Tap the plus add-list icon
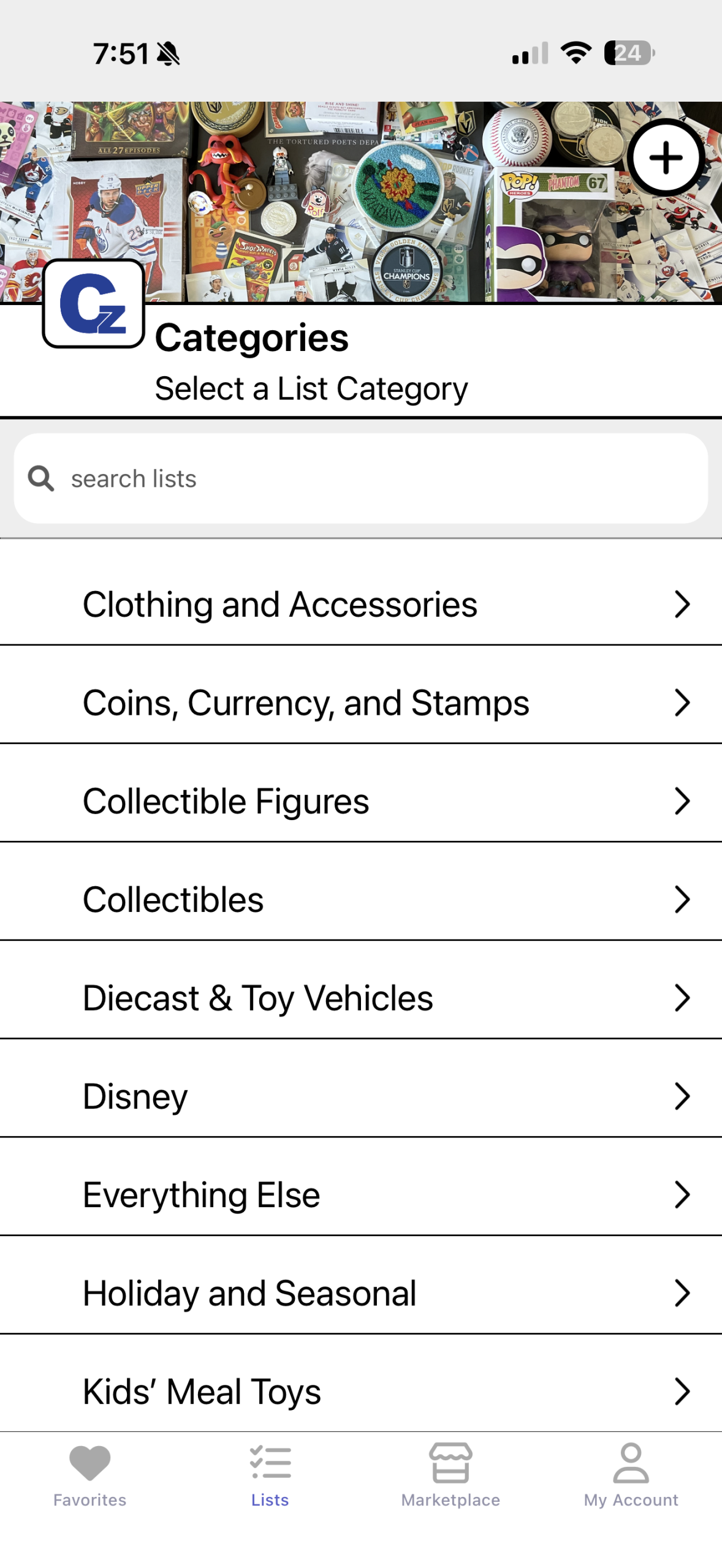This screenshot has height=1568, width=722. 665,157
